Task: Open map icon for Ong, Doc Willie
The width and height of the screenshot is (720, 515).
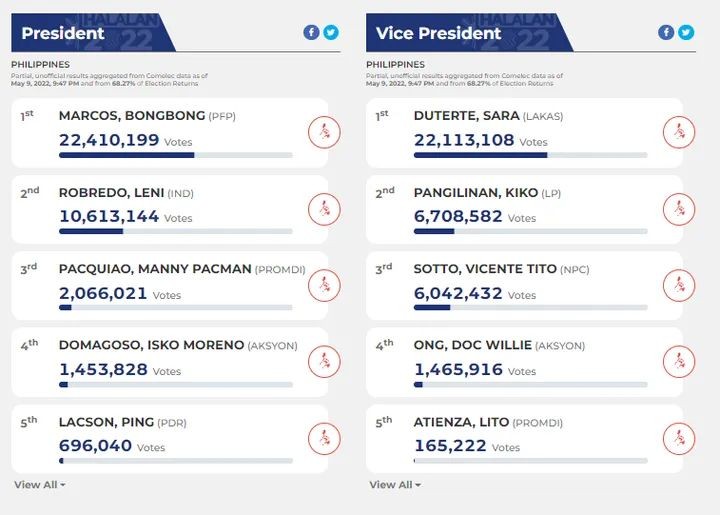Action: click(679, 362)
